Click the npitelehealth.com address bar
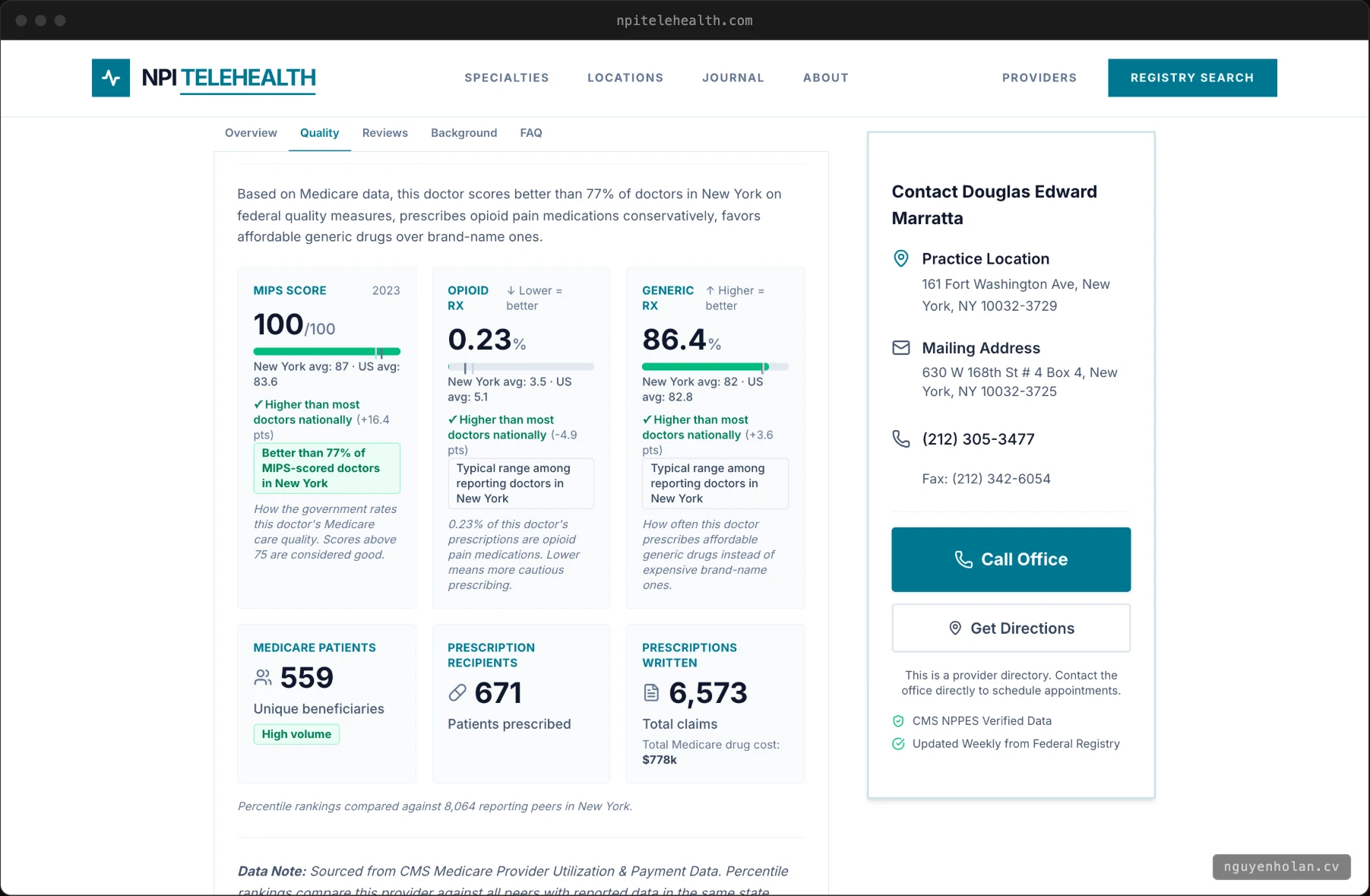 [x=685, y=21]
